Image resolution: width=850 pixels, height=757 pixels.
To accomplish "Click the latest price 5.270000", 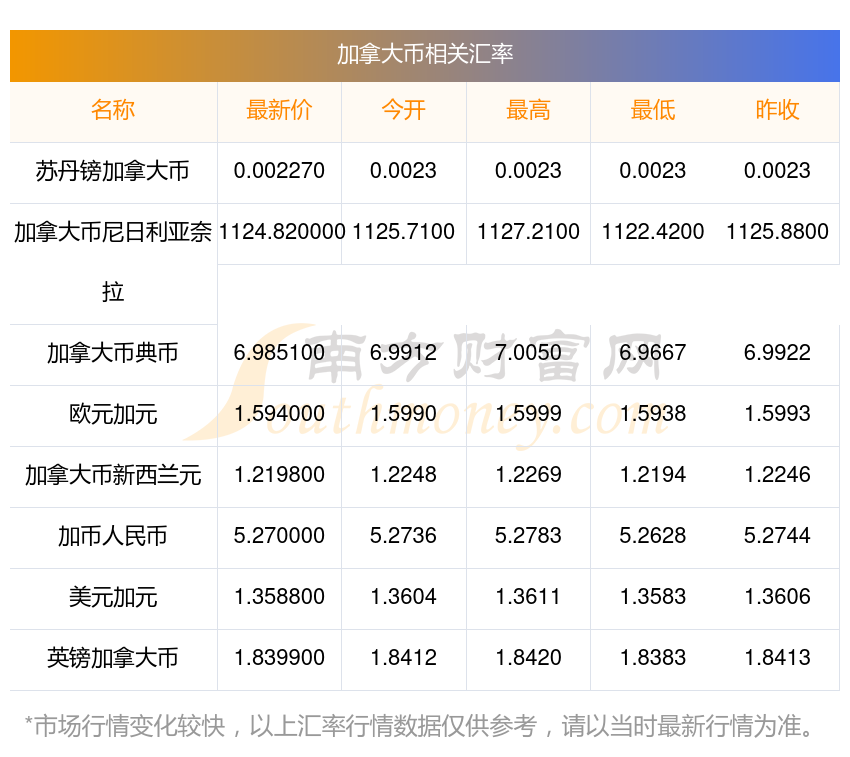I will coord(279,536).
